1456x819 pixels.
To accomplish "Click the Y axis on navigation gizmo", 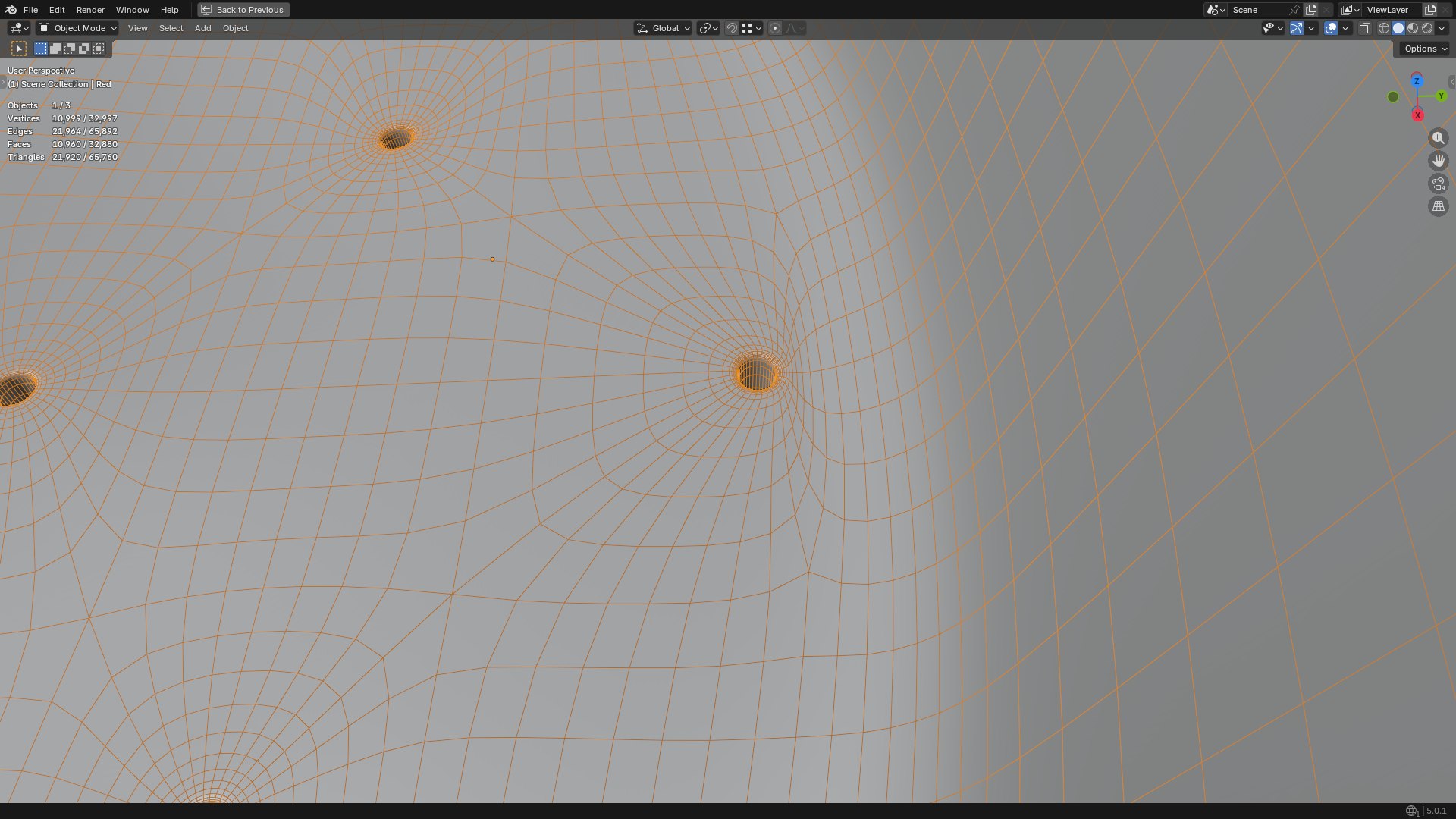I will tap(1442, 96).
